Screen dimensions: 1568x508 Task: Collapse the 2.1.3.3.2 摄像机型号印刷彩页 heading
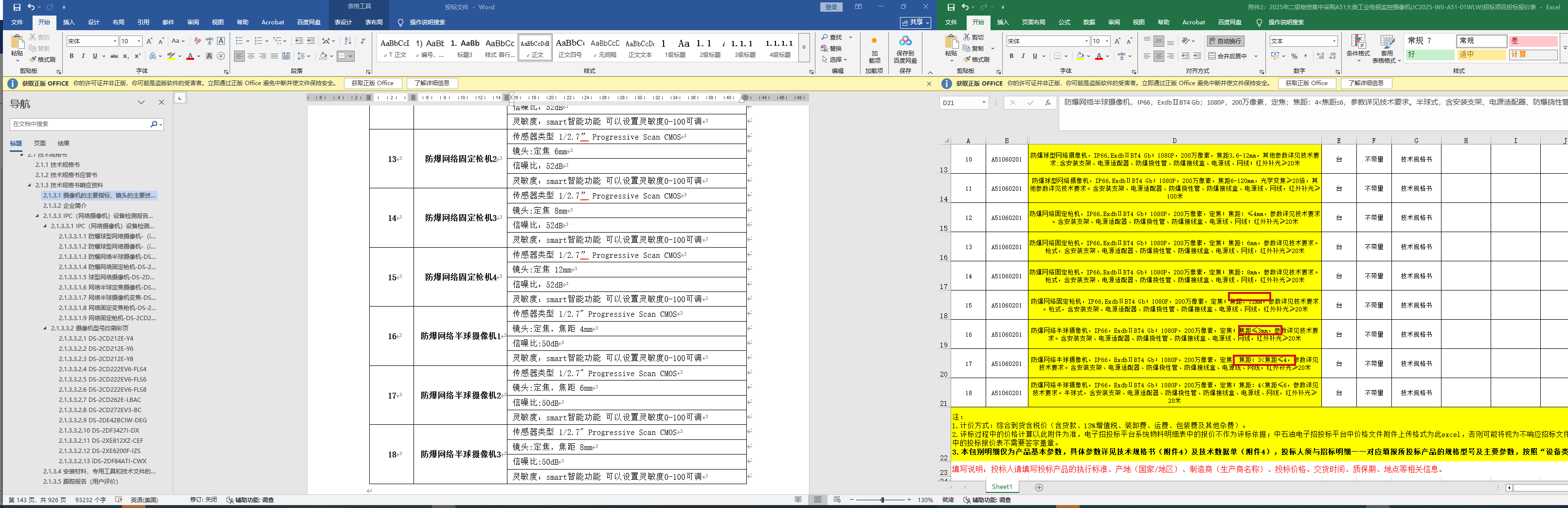45,328
